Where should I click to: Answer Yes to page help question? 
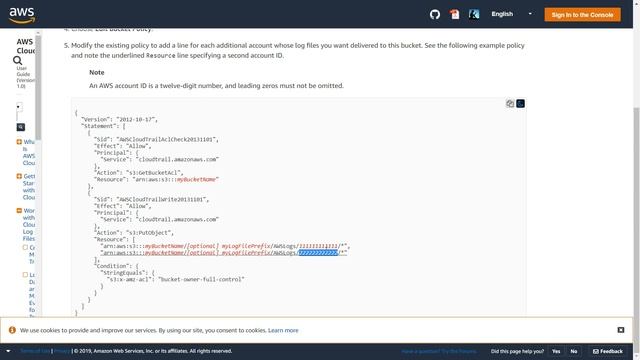point(556,351)
